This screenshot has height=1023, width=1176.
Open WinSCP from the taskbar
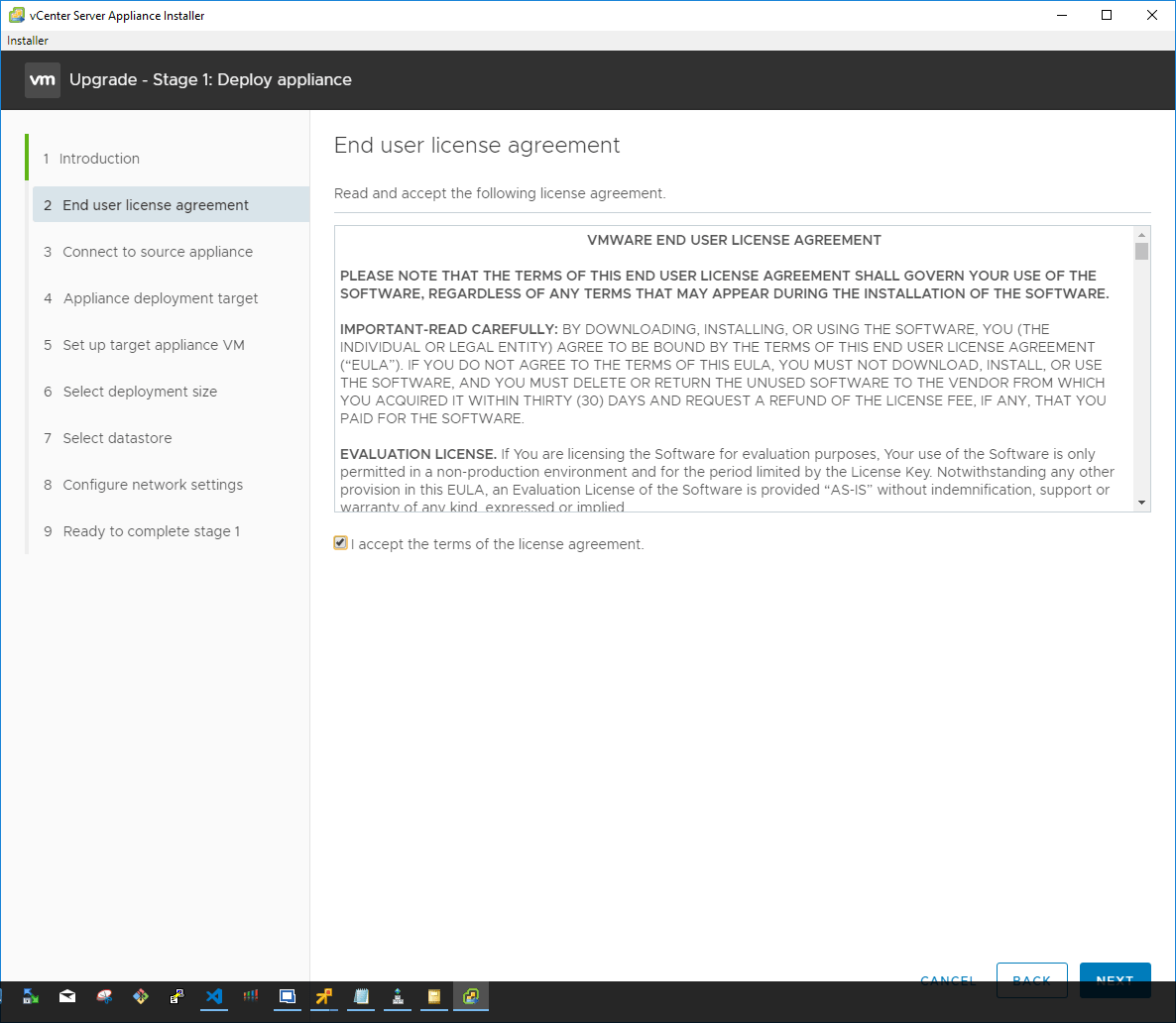31,996
